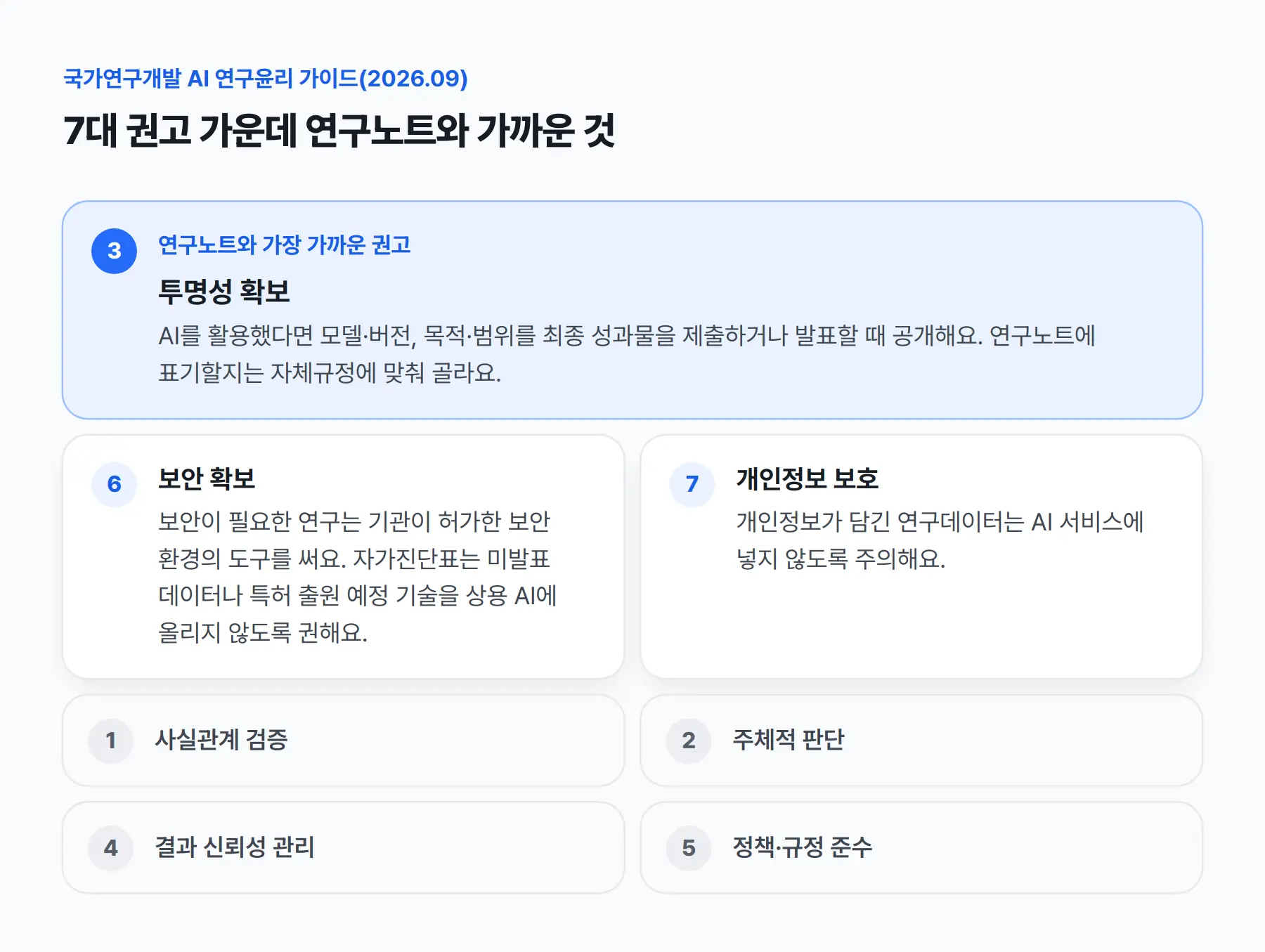The height and width of the screenshot is (952, 1265).
Task: Click the number 2 badge beside 주체적 판단
Action: click(689, 741)
